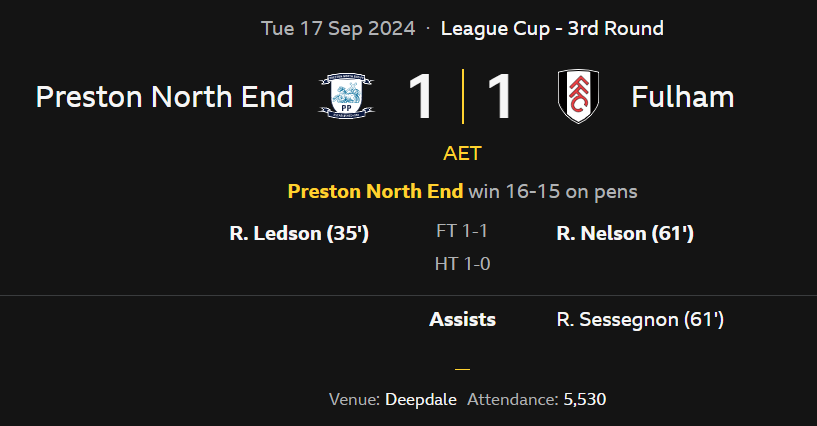The width and height of the screenshot is (817, 426).
Task: Click the FT 1-1 score line
Action: point(462,231)
